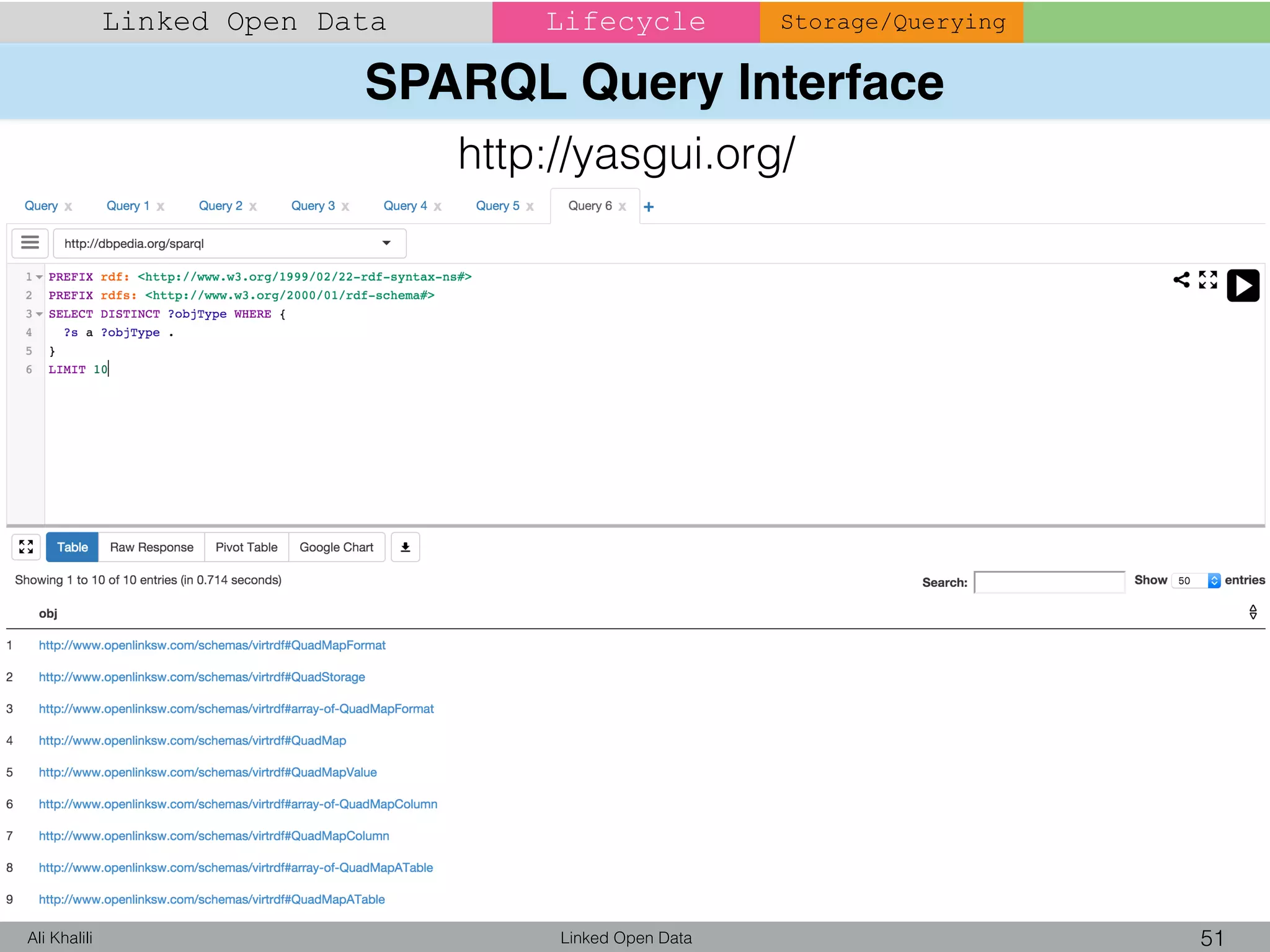This screenshot has width=1270, height=952.
Task: Expand results panel to fullscreen
Action: coord(26,547)
